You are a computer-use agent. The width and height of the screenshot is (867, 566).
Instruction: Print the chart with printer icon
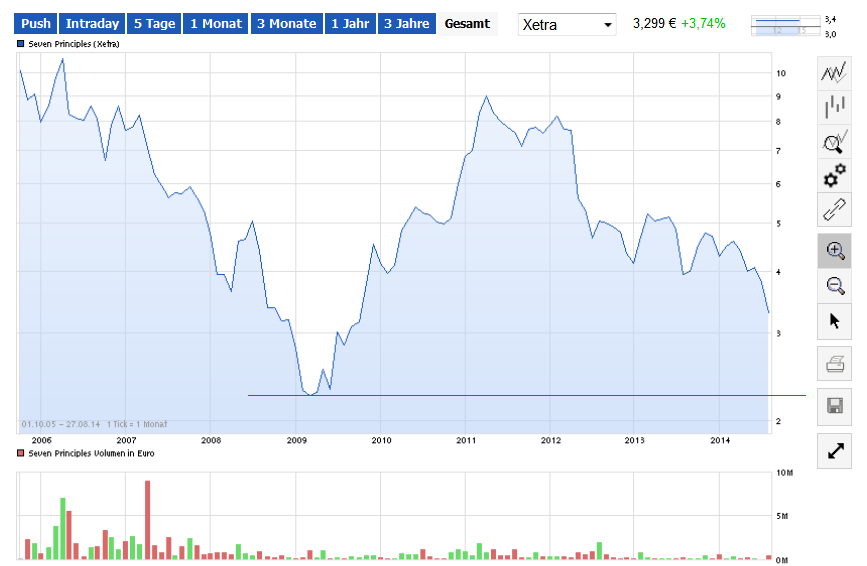[835, 364]
